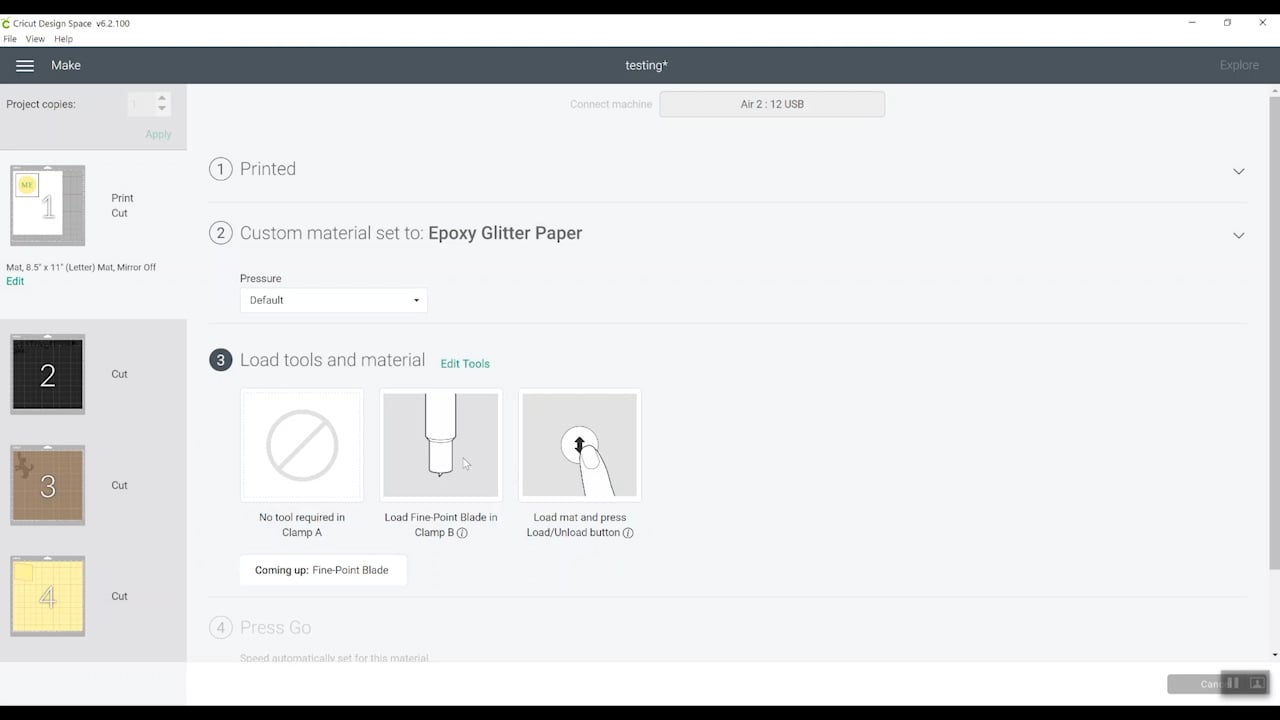
Task: Click the Cut label for mat 4
Action: click(119, 596)
